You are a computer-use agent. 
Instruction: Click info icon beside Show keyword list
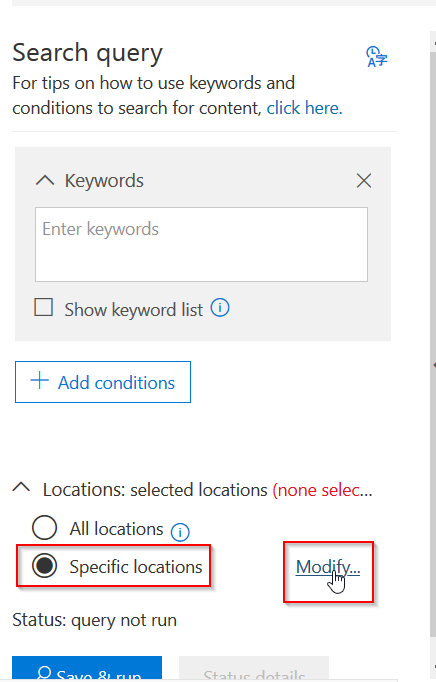pyautogui.click(x=220, y=308)
